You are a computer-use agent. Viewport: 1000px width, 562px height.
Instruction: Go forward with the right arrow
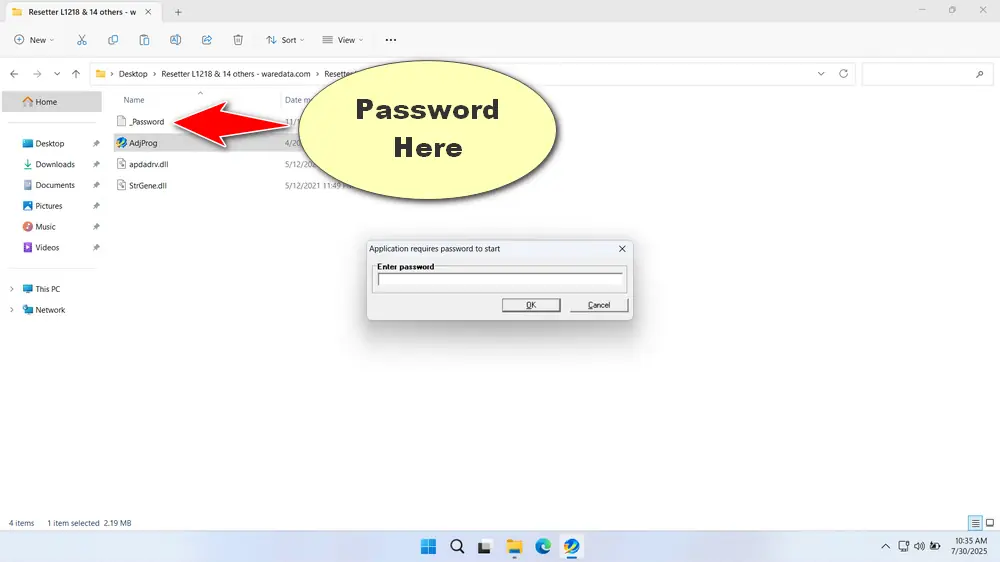(x=37, y=74)
